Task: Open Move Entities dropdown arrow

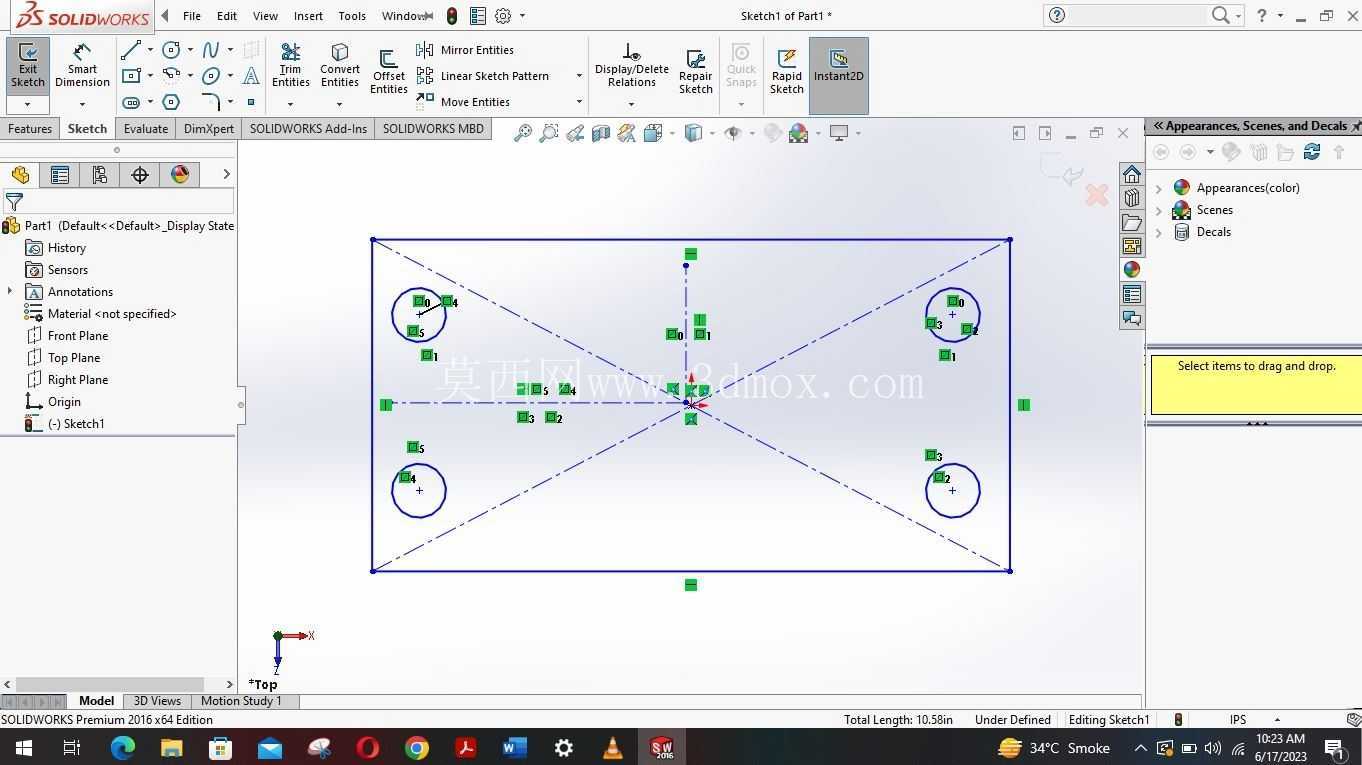Action: click(x=578, y=102)
